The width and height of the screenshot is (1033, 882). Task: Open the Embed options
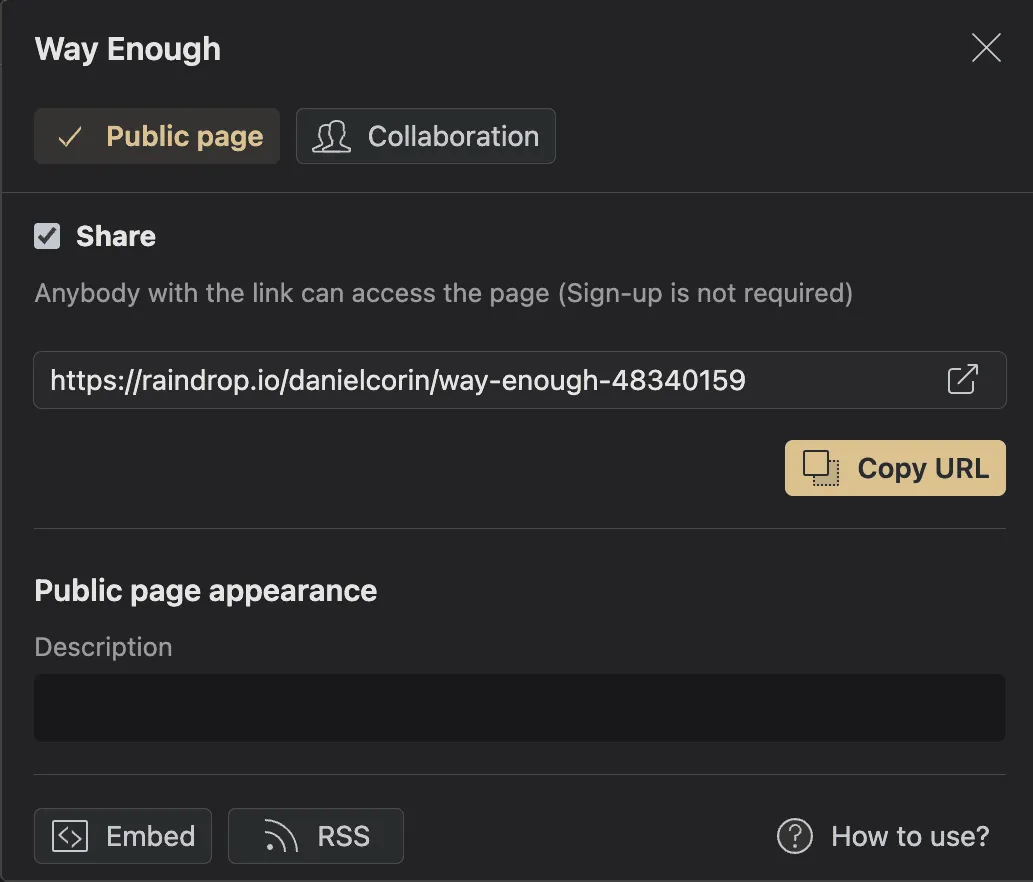122,836
